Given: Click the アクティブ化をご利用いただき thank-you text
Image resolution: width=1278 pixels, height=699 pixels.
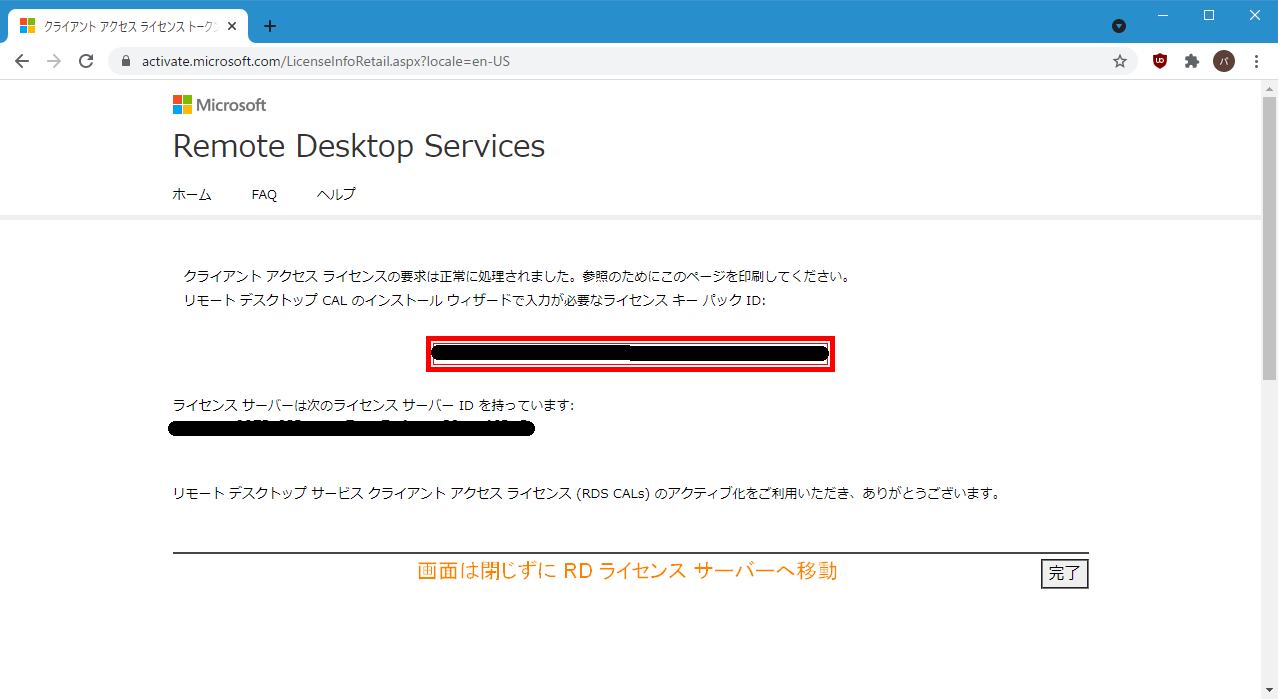Looking at the screenshot, I should point(587,493).
